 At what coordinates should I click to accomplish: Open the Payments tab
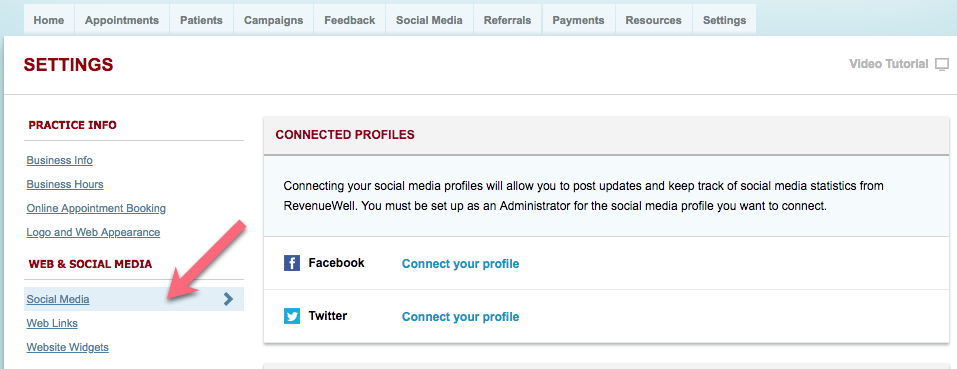click(579, 20)
